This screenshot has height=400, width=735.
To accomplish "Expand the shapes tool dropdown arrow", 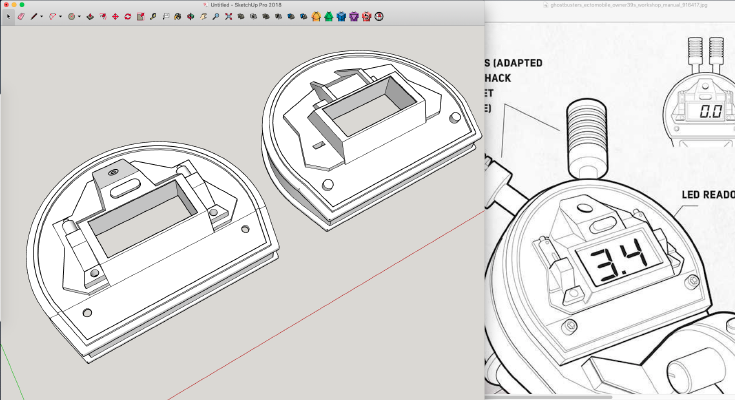I will click(79, 17).
